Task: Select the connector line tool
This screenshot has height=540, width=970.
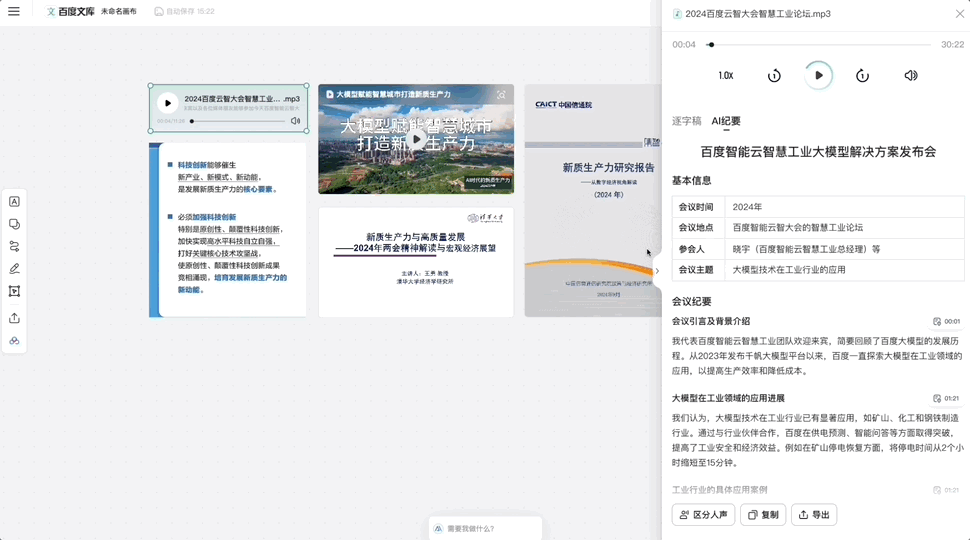Action: tap(14, 246)
